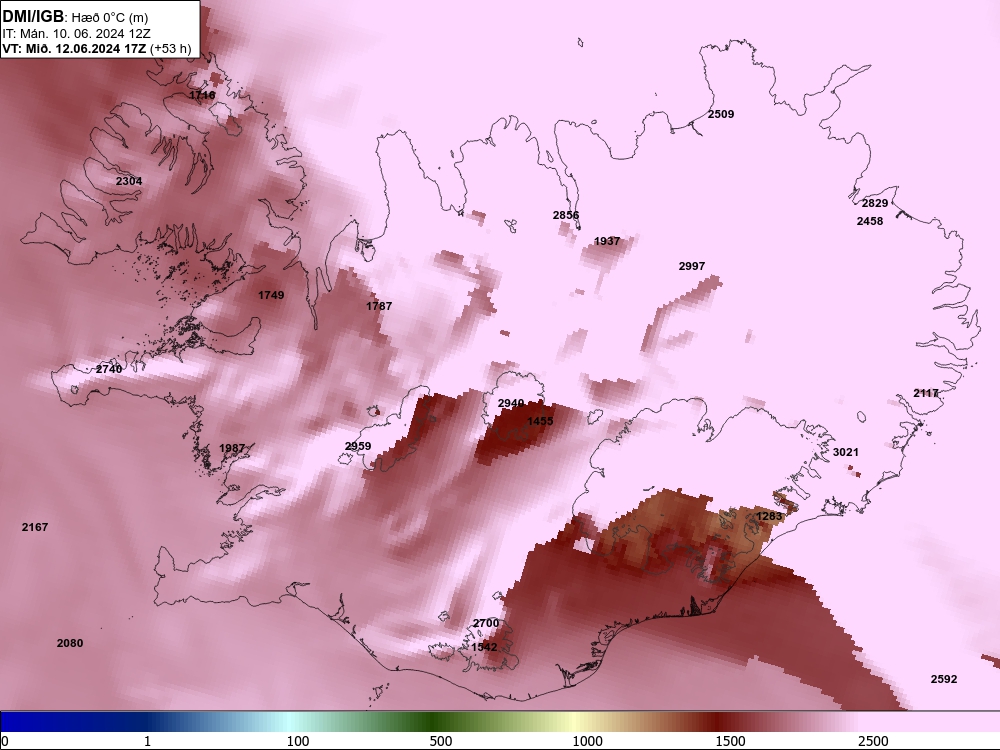Click the map value 2959
The width and height of the screenshot is (1000, 750).
tap(358, 446)
